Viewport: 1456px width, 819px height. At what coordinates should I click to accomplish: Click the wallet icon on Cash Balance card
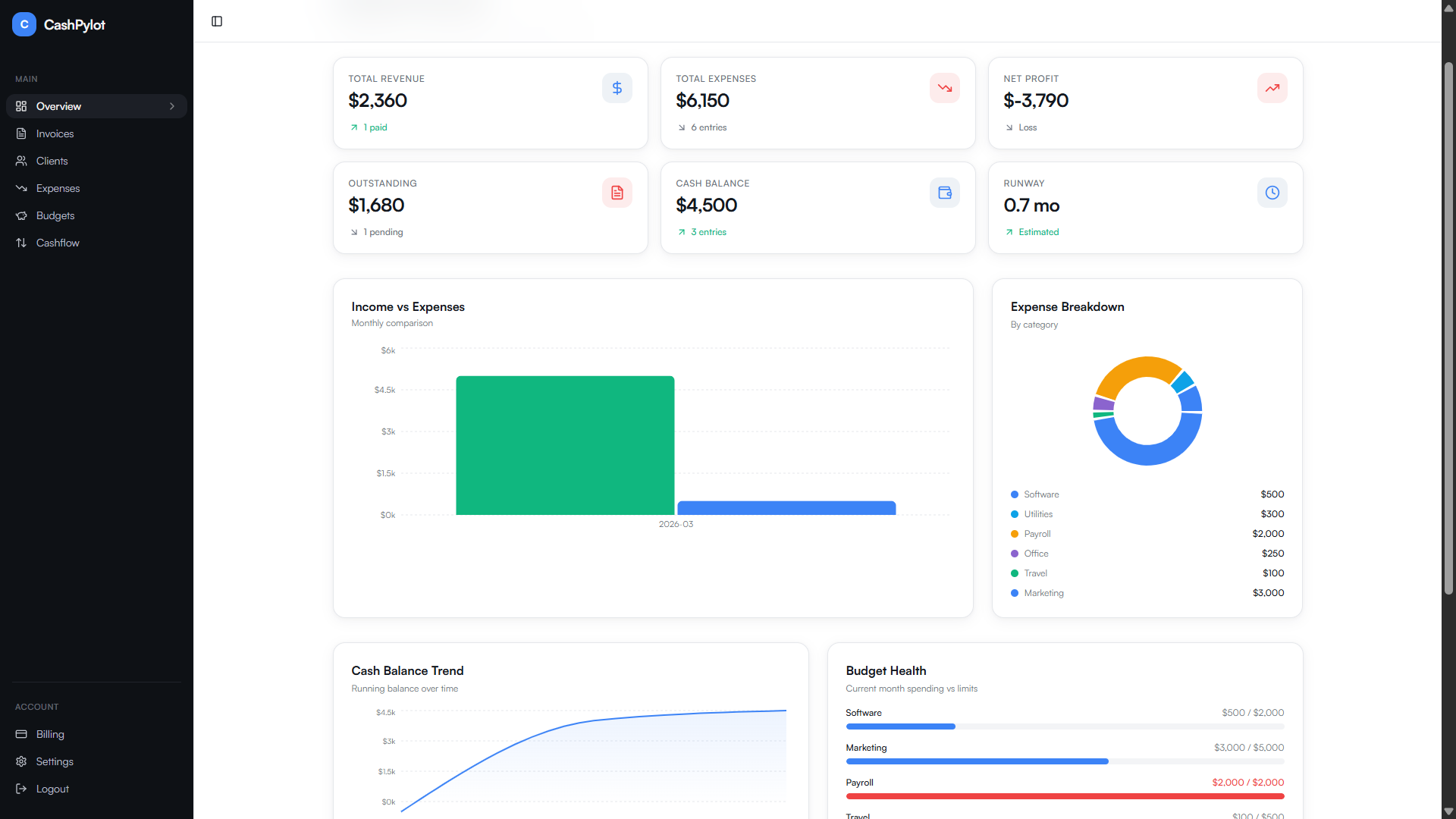pos(944,192)
